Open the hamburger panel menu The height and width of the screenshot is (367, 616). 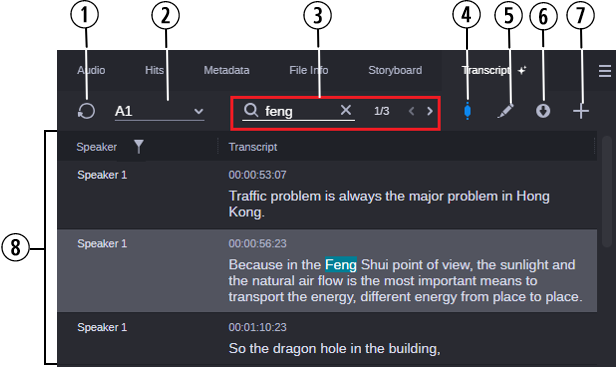(605, 71)
